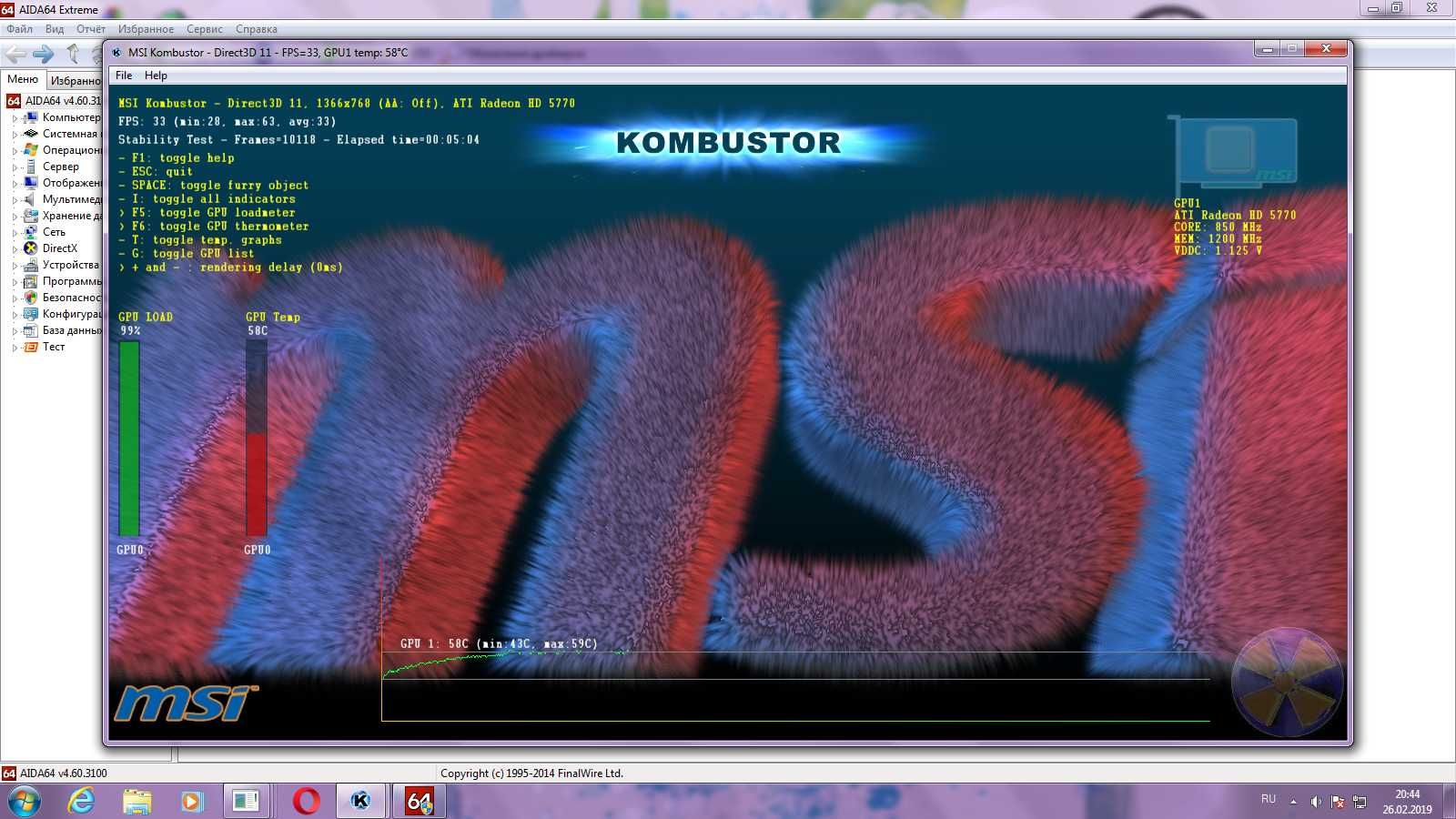Click the Хранение данных drive icon
This screenshot has height=819, width=1456.
(31, 216)
